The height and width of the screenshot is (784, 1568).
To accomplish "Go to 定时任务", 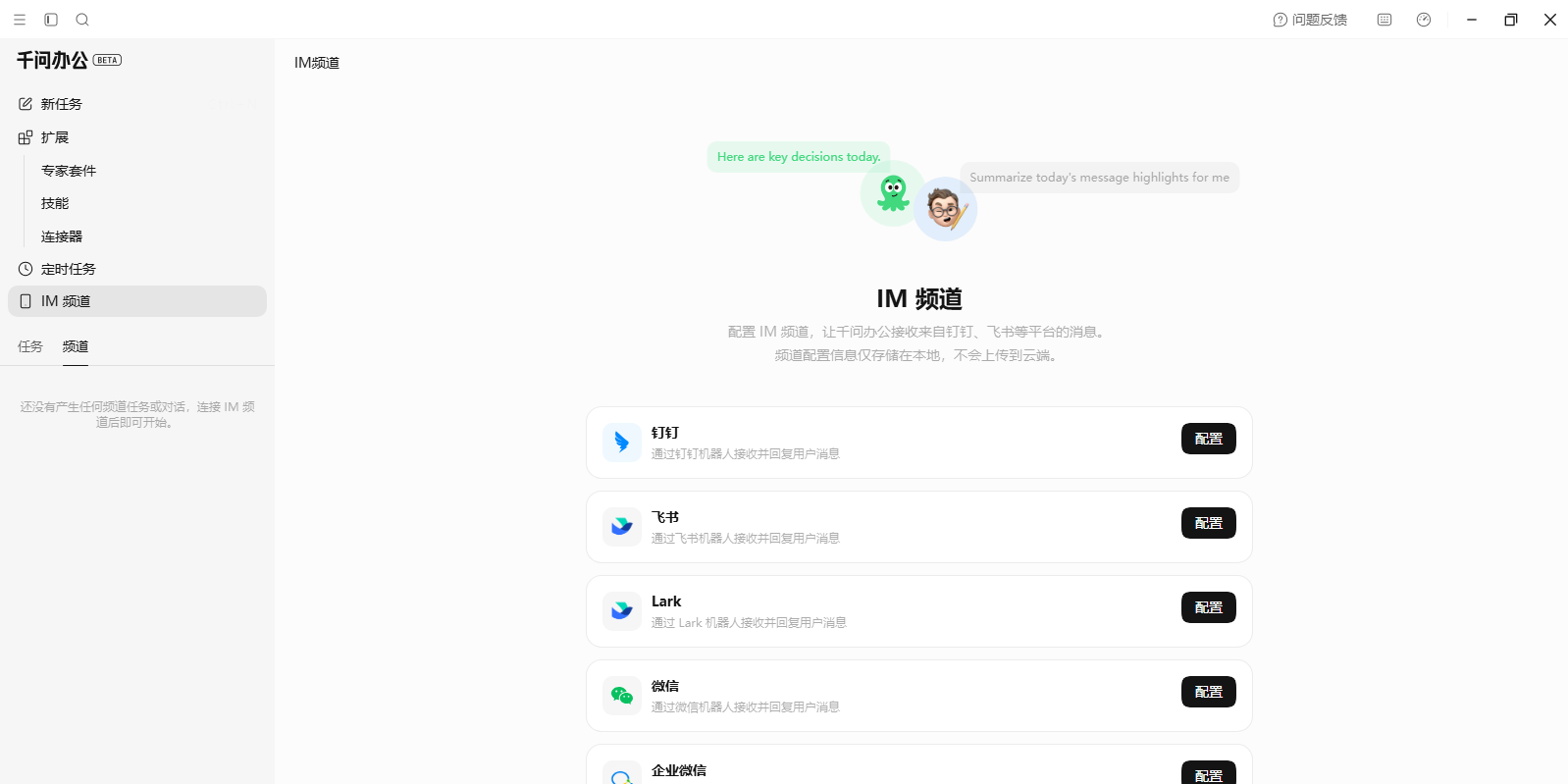I will click(x=137, y=269).
